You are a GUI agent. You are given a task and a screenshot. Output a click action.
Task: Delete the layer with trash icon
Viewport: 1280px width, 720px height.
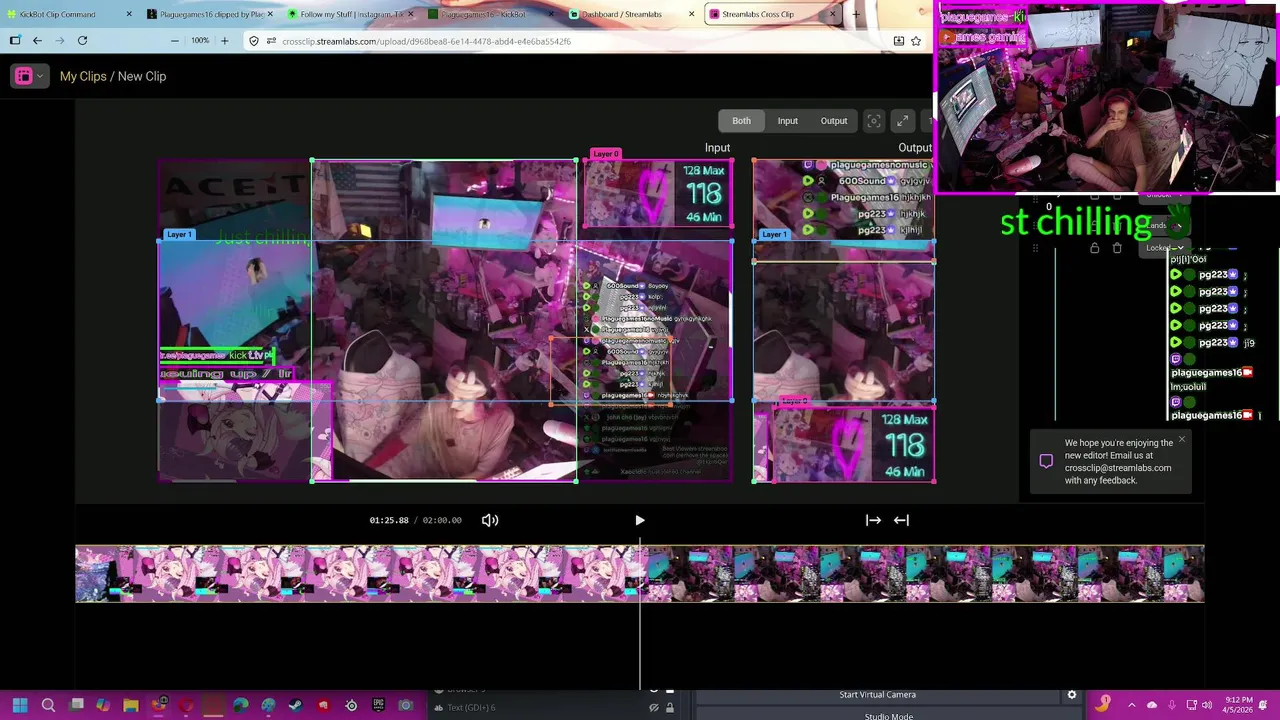point(1117,248)
